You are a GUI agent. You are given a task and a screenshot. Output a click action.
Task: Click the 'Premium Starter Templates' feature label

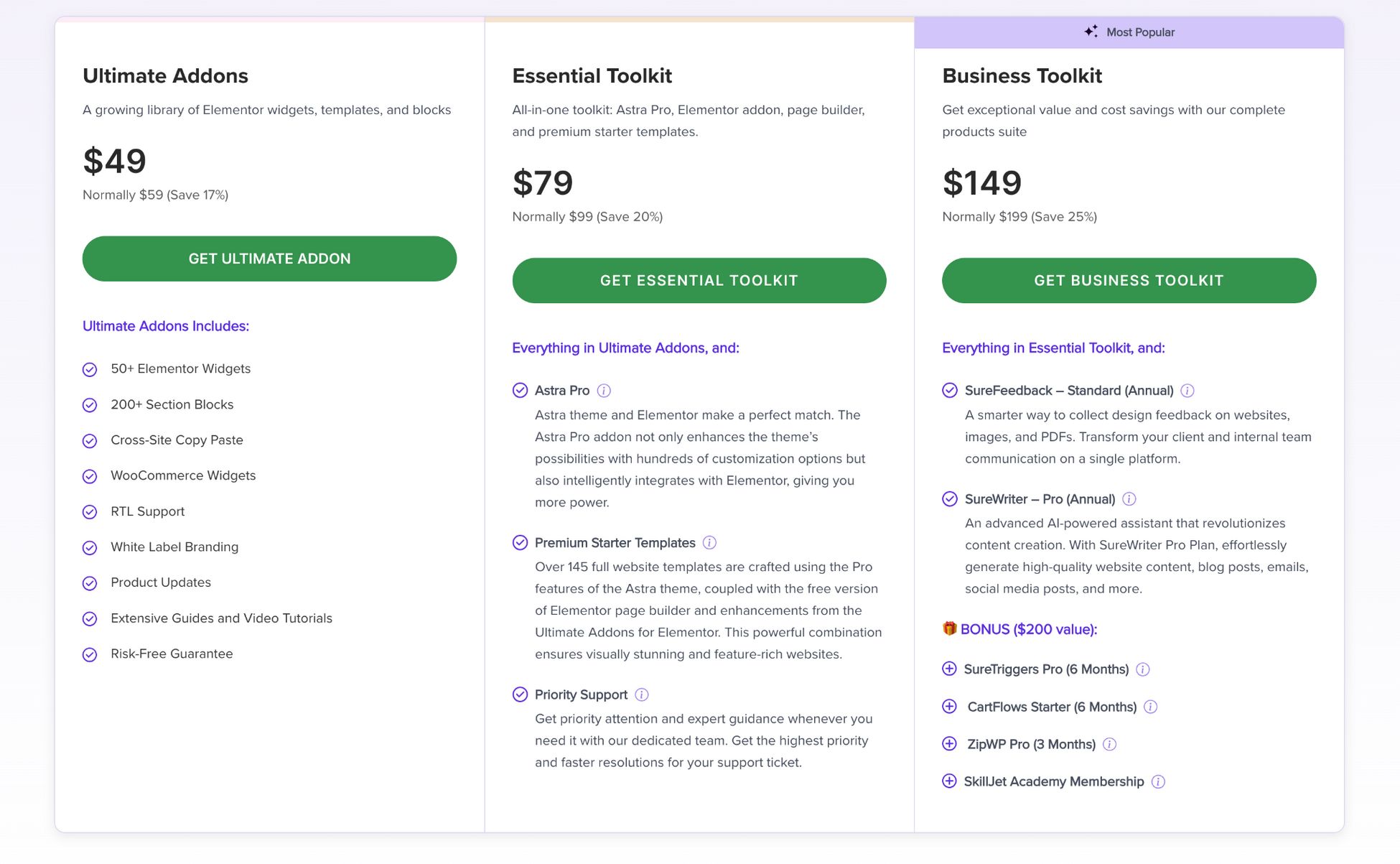click(x=615, y=543)
